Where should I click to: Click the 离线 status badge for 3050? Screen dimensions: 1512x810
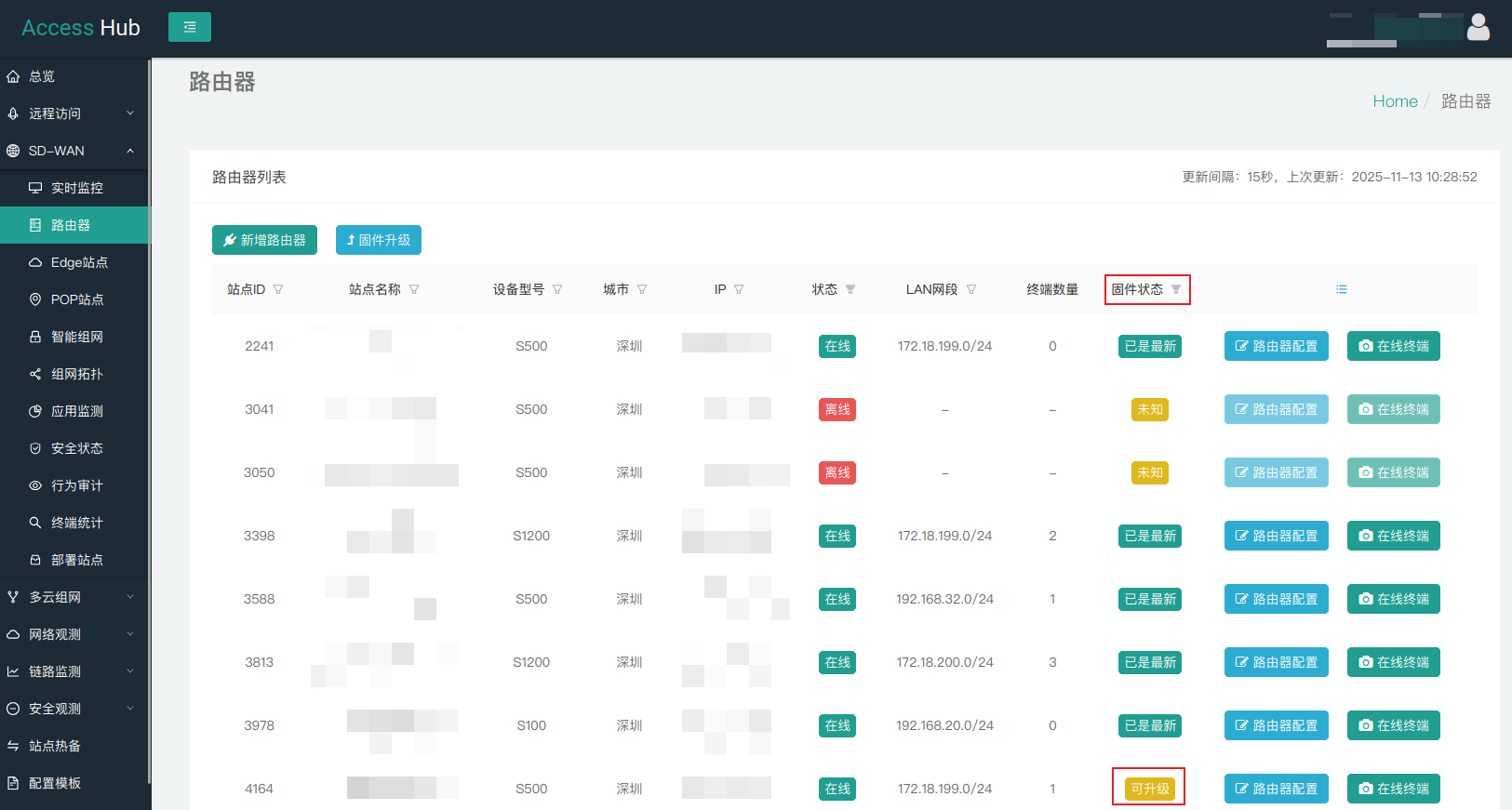click(837, 472)
